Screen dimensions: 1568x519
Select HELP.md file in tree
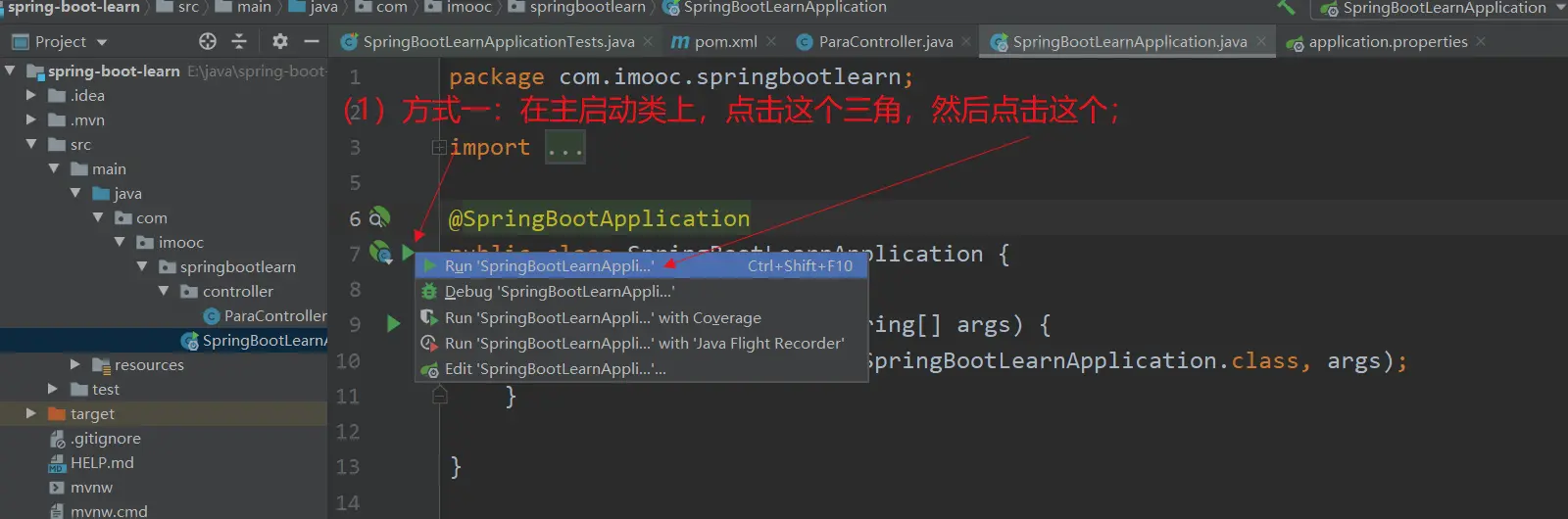tap(91, 462)
